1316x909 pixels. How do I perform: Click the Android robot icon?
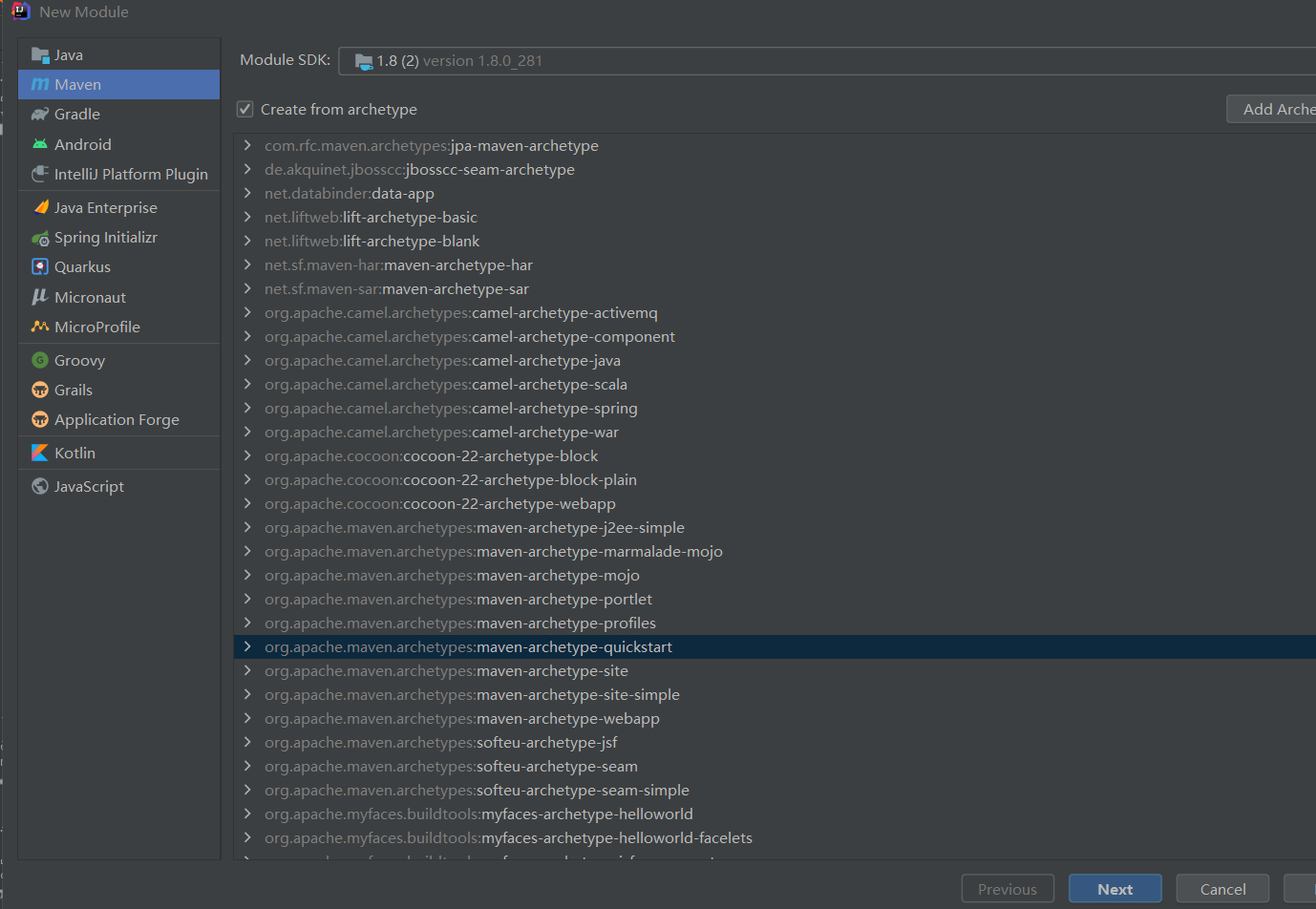click(x=40, y=144)
